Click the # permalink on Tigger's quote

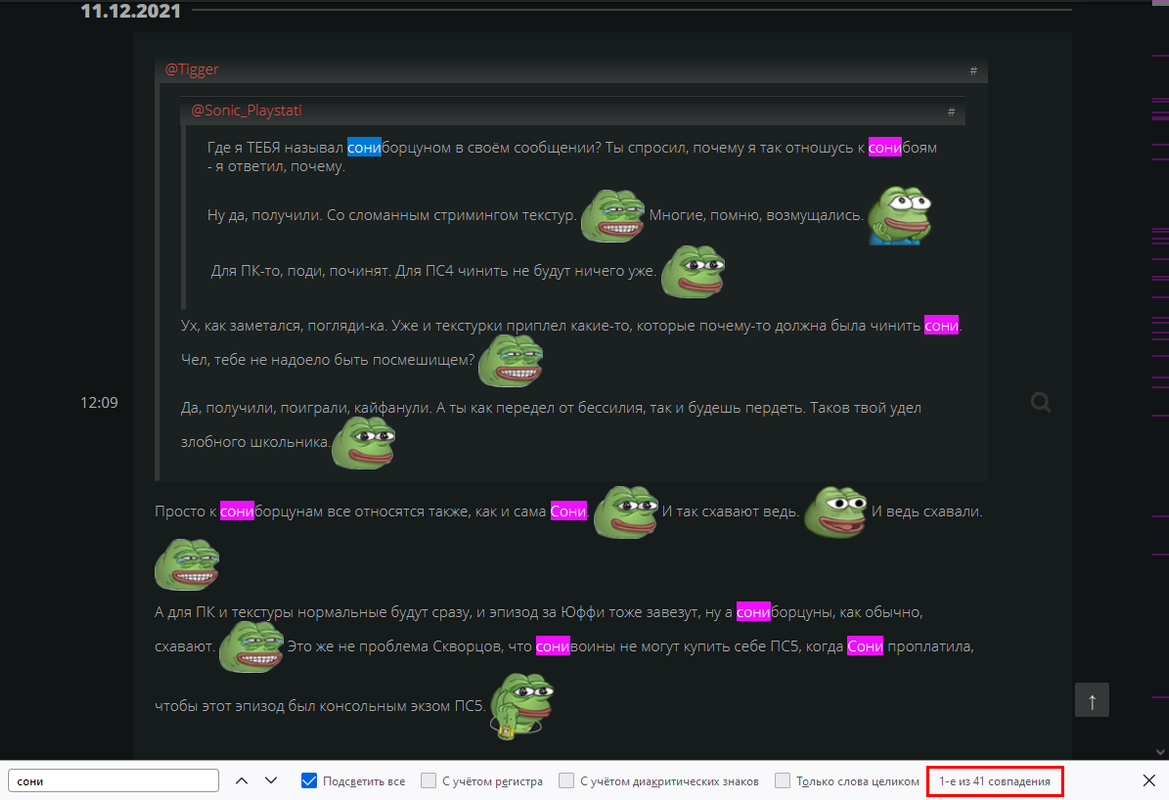click(x=973, y=71)
